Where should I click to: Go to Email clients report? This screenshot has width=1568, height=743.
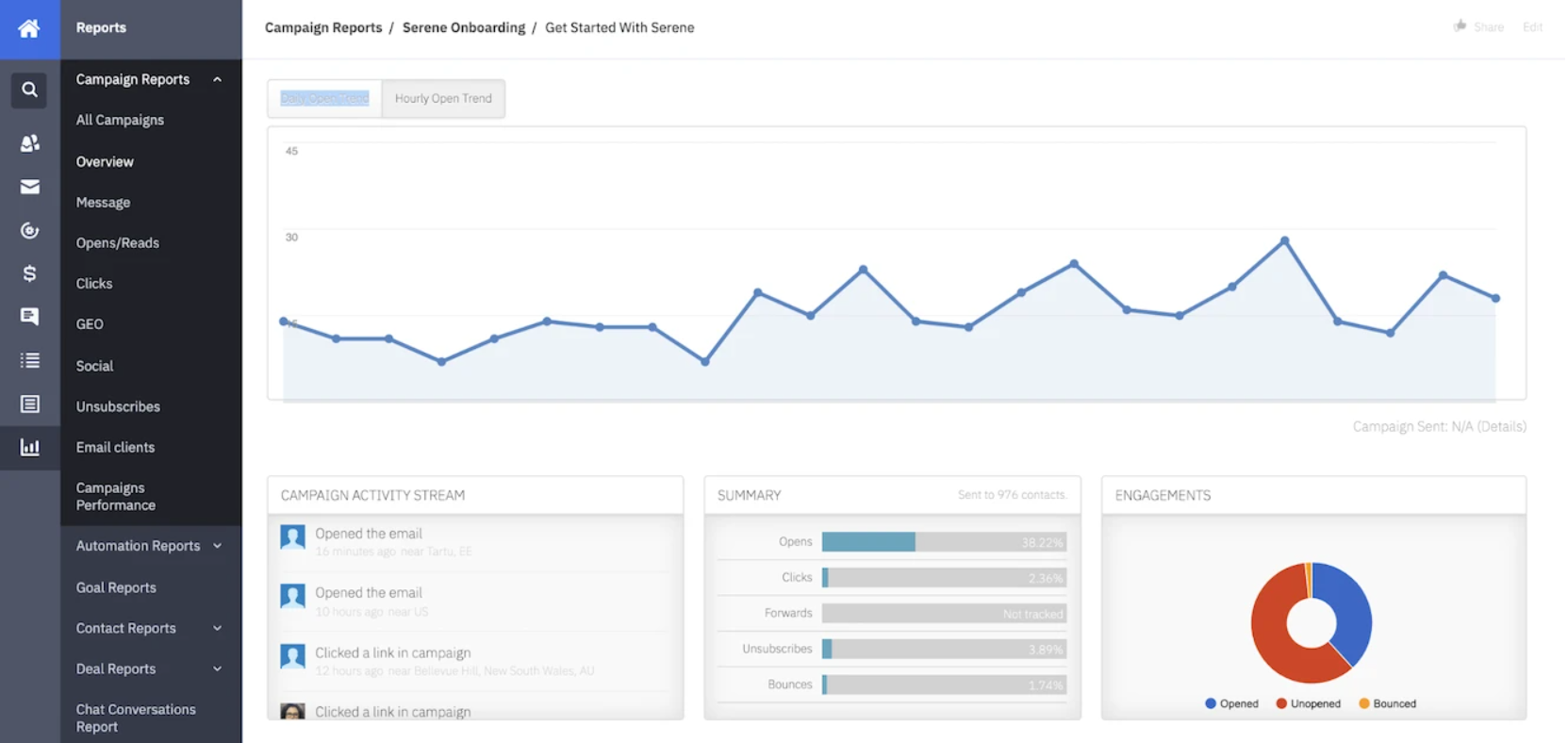[115, 447]
